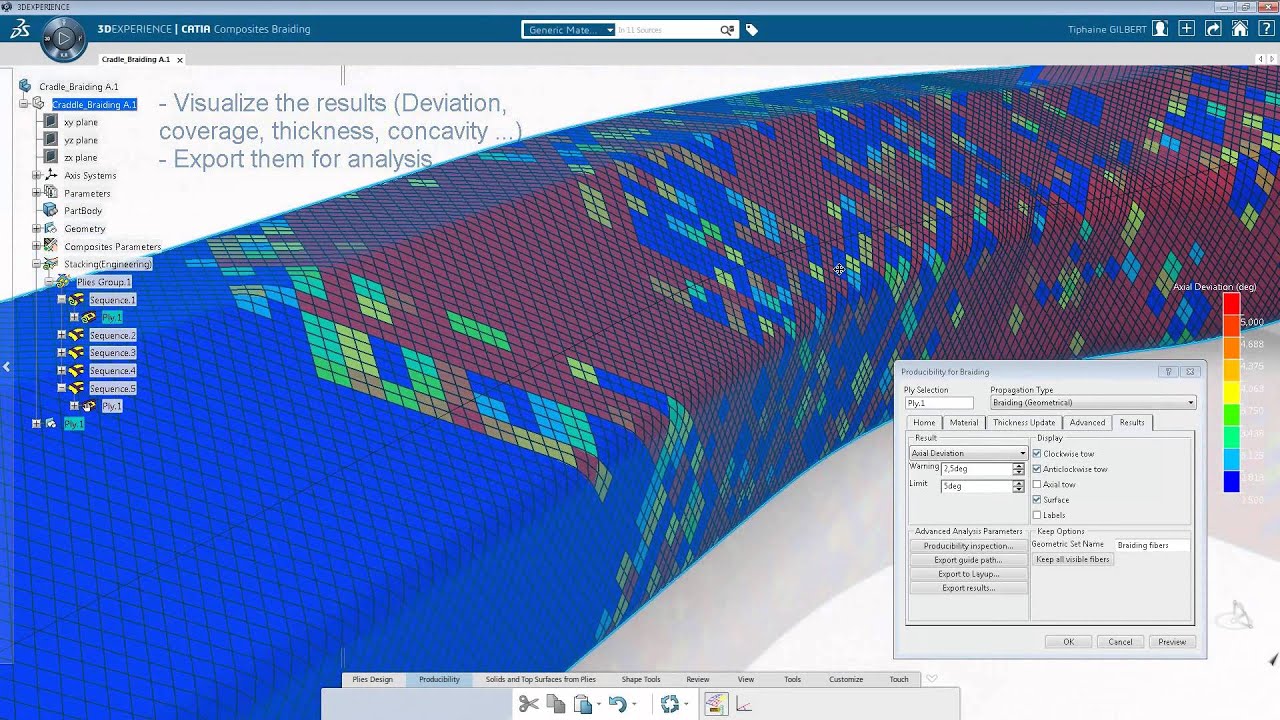Click the Copy icon in bottom toolbar
1280x720 pixels.
tap(556, 704)
